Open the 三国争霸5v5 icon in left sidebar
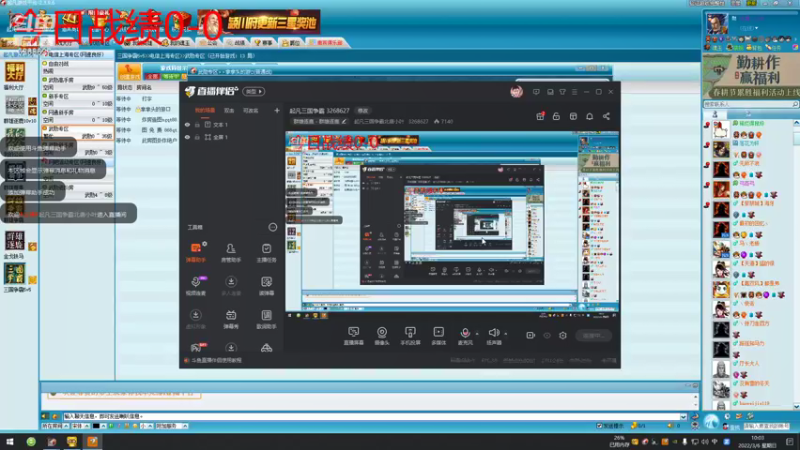 pyautogui.click(x=15, y=274)
